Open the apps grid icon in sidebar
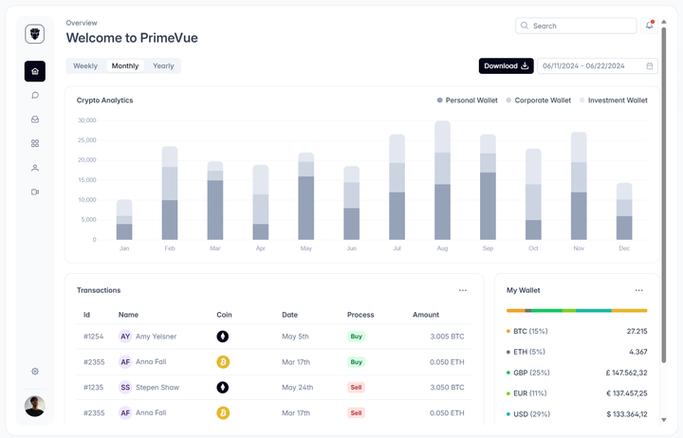The image size is (683, 438). coord(35,143)
